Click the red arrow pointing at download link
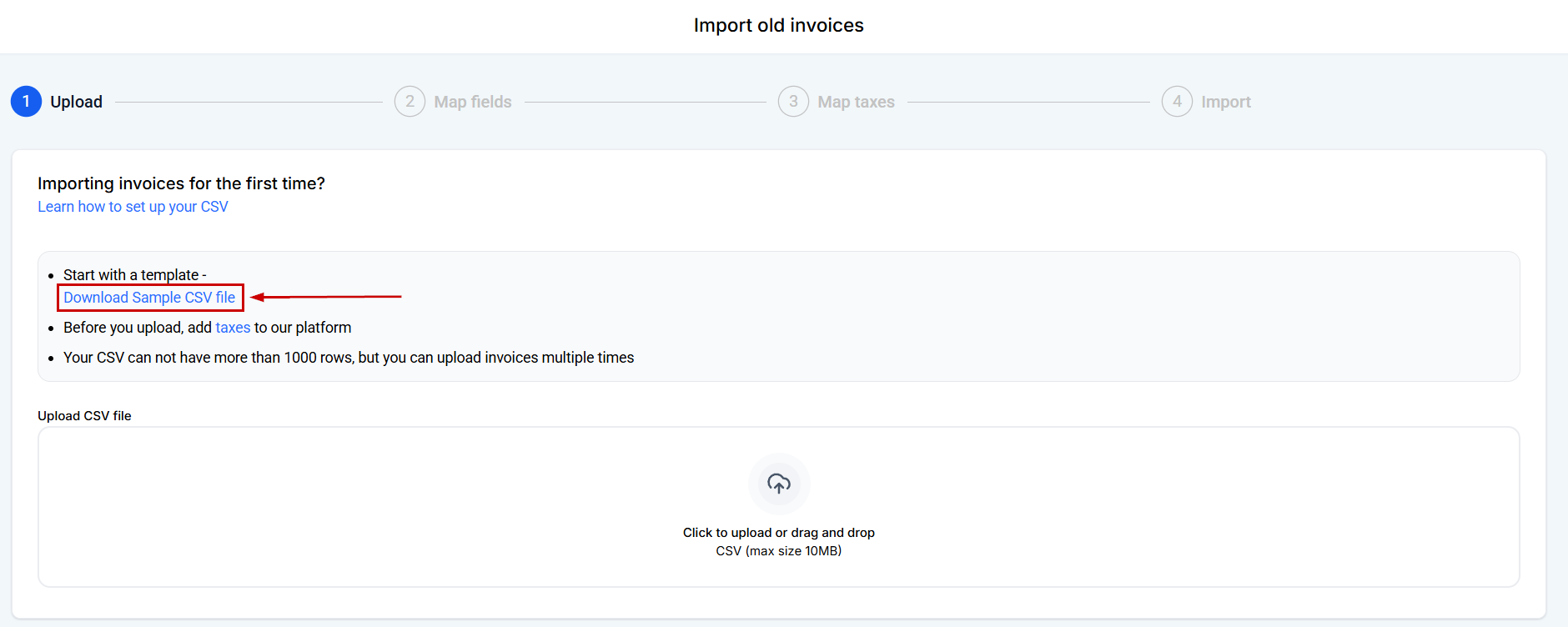1568x627 pixels. pos(326,297)
